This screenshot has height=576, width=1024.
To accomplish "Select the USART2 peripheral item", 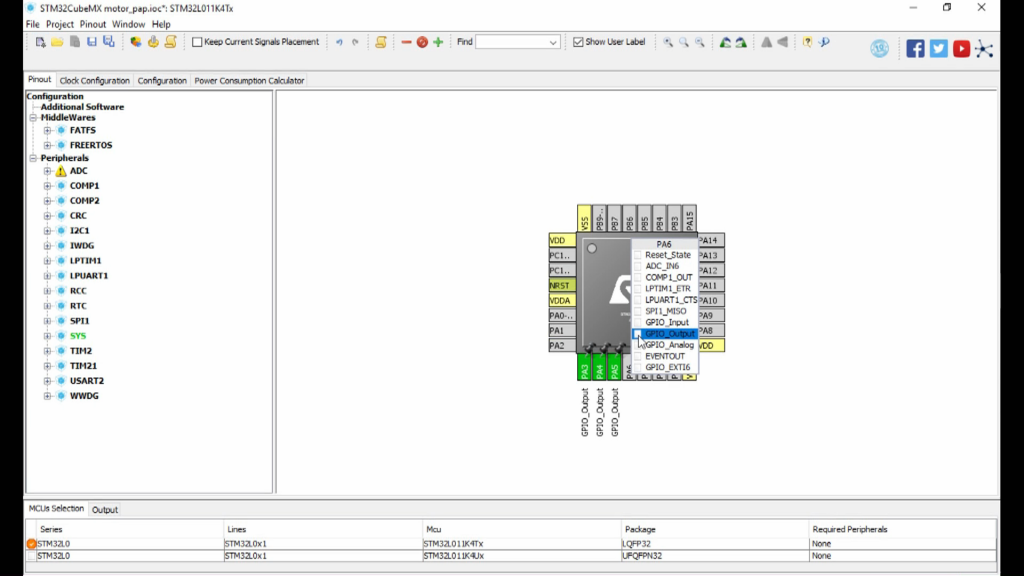I will click(86, 381).
